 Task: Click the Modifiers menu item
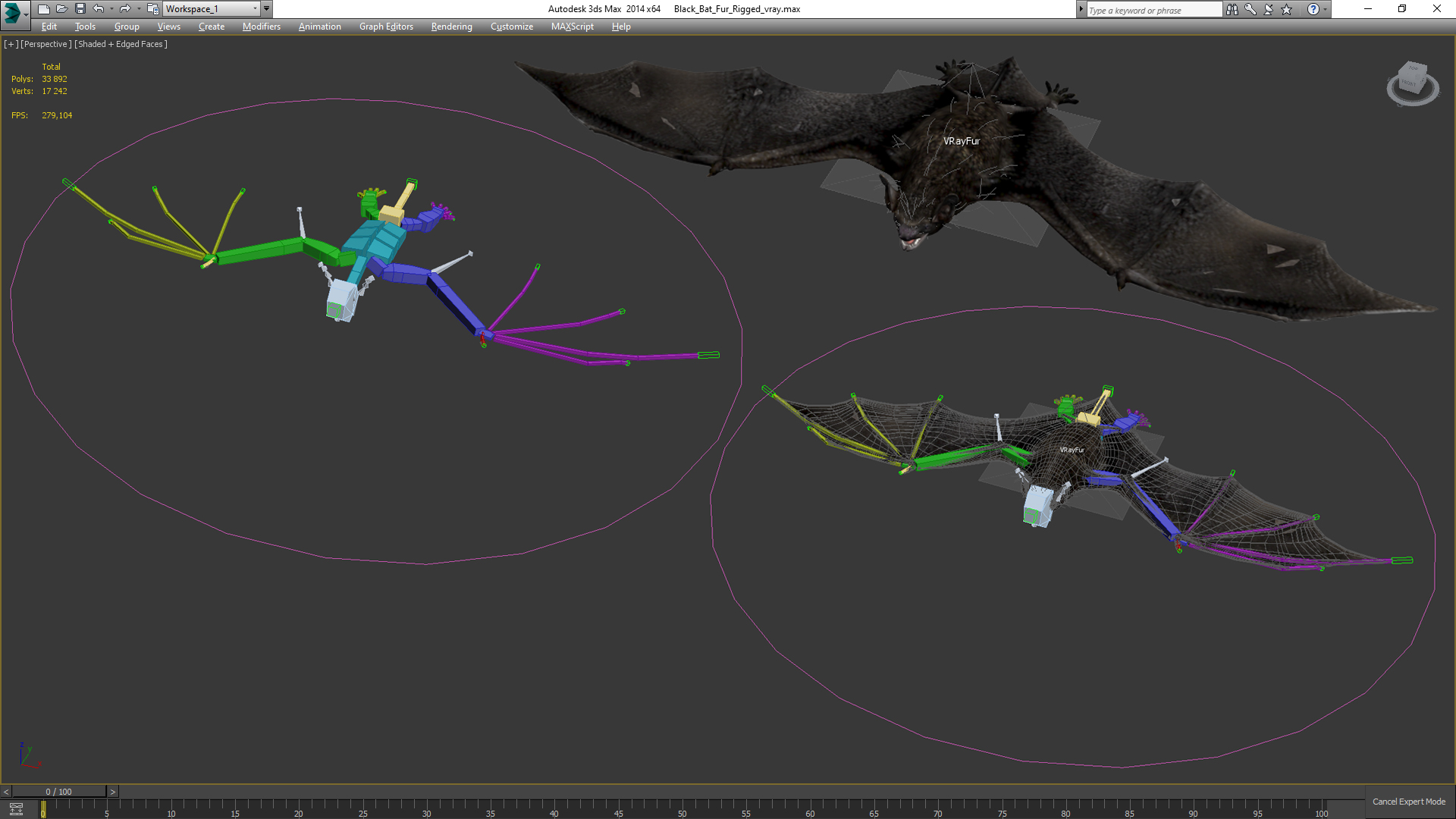coord(261,27)
